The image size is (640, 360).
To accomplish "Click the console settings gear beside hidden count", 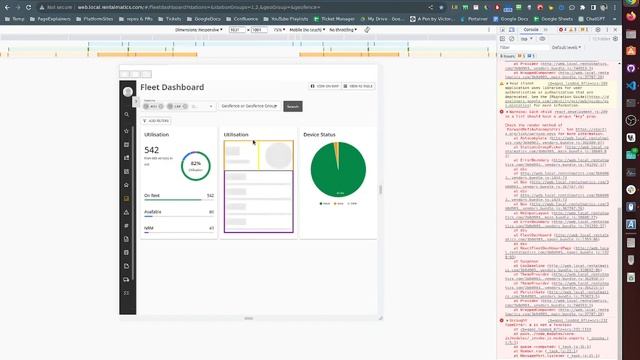I will pos(615,39).
